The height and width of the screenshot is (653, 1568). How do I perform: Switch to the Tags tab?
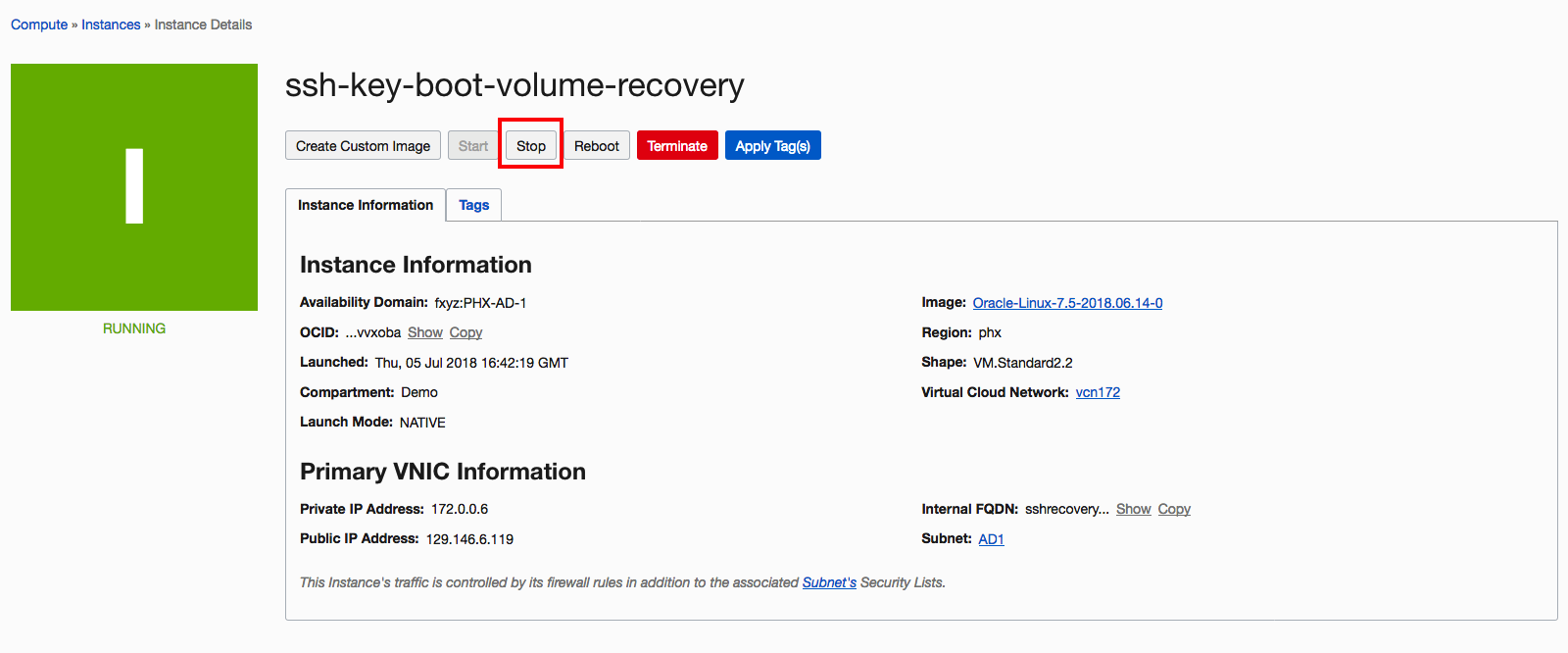473,205
